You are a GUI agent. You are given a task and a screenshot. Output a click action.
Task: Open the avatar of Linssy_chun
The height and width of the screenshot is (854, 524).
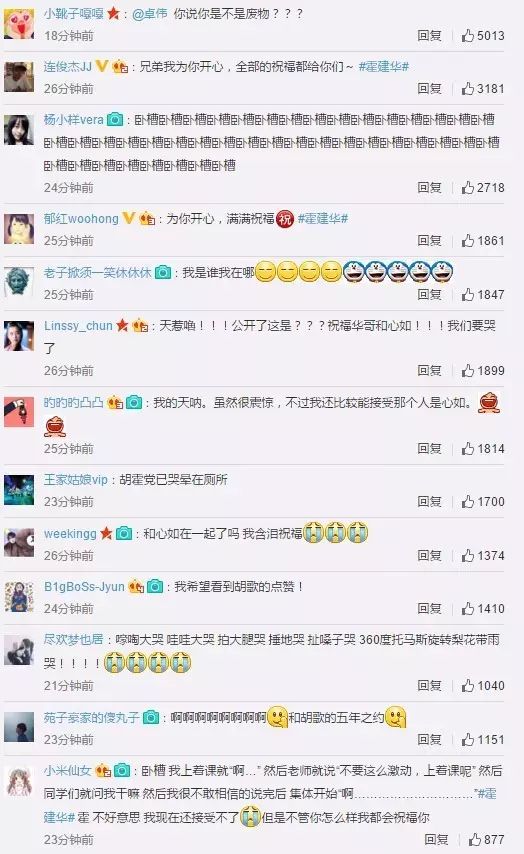click(x=19, y=336)
